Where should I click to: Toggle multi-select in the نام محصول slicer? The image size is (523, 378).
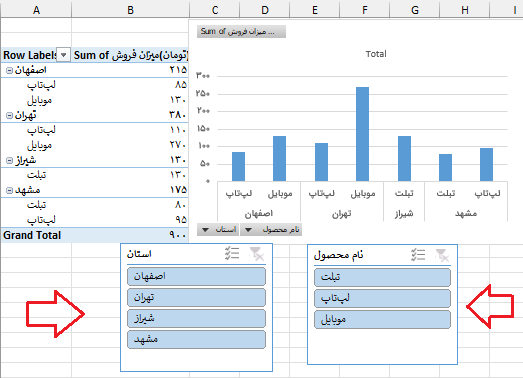pos(418,255)
